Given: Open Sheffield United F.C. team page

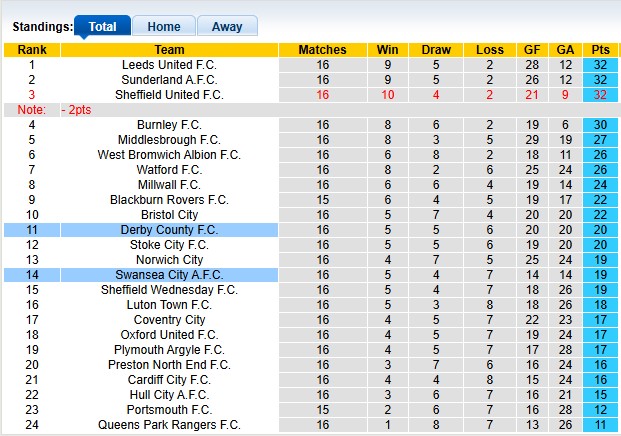Looking at the screenshot, I should click(169, 95).
